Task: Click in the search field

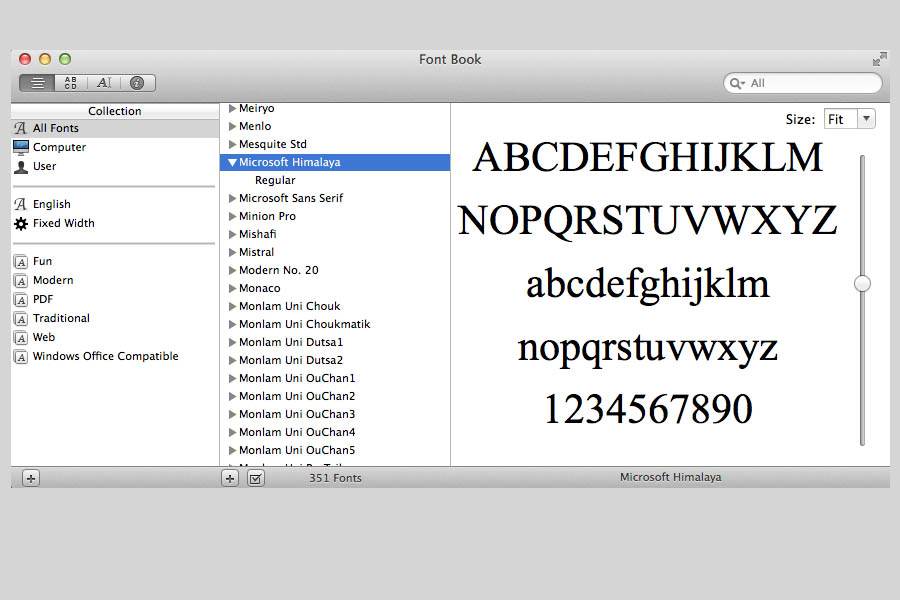Action: (x=802, y=83)
